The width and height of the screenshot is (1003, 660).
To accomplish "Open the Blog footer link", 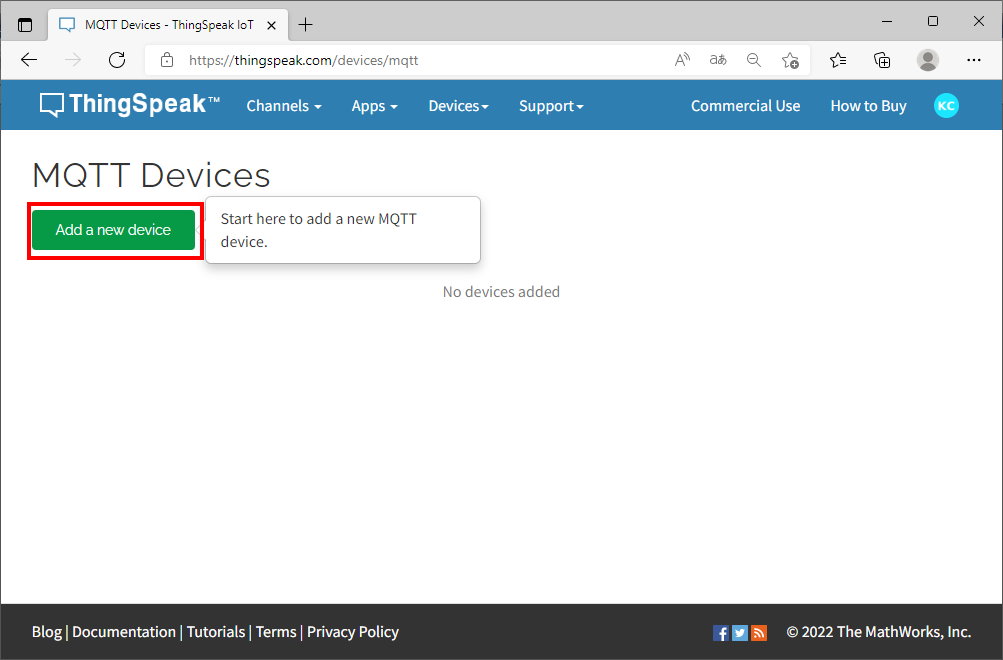I will [47, 632].
